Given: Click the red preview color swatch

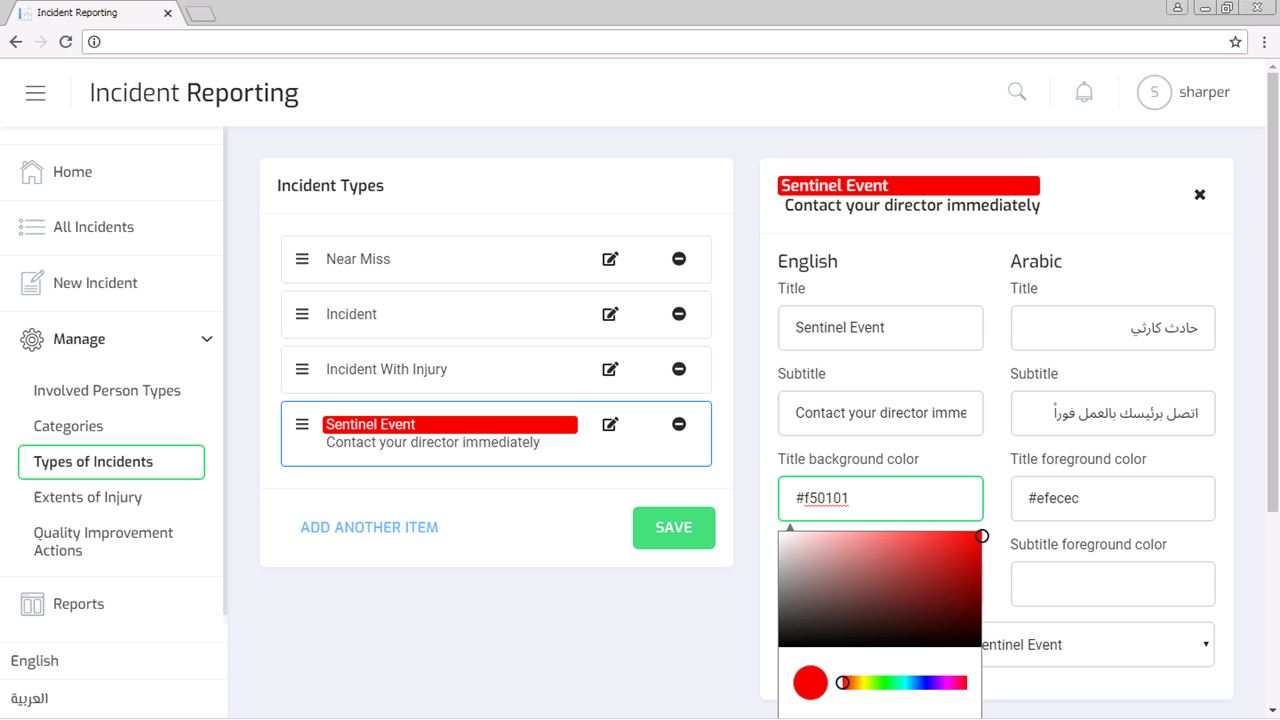Looking at the screenshot, I should [810, 683].
